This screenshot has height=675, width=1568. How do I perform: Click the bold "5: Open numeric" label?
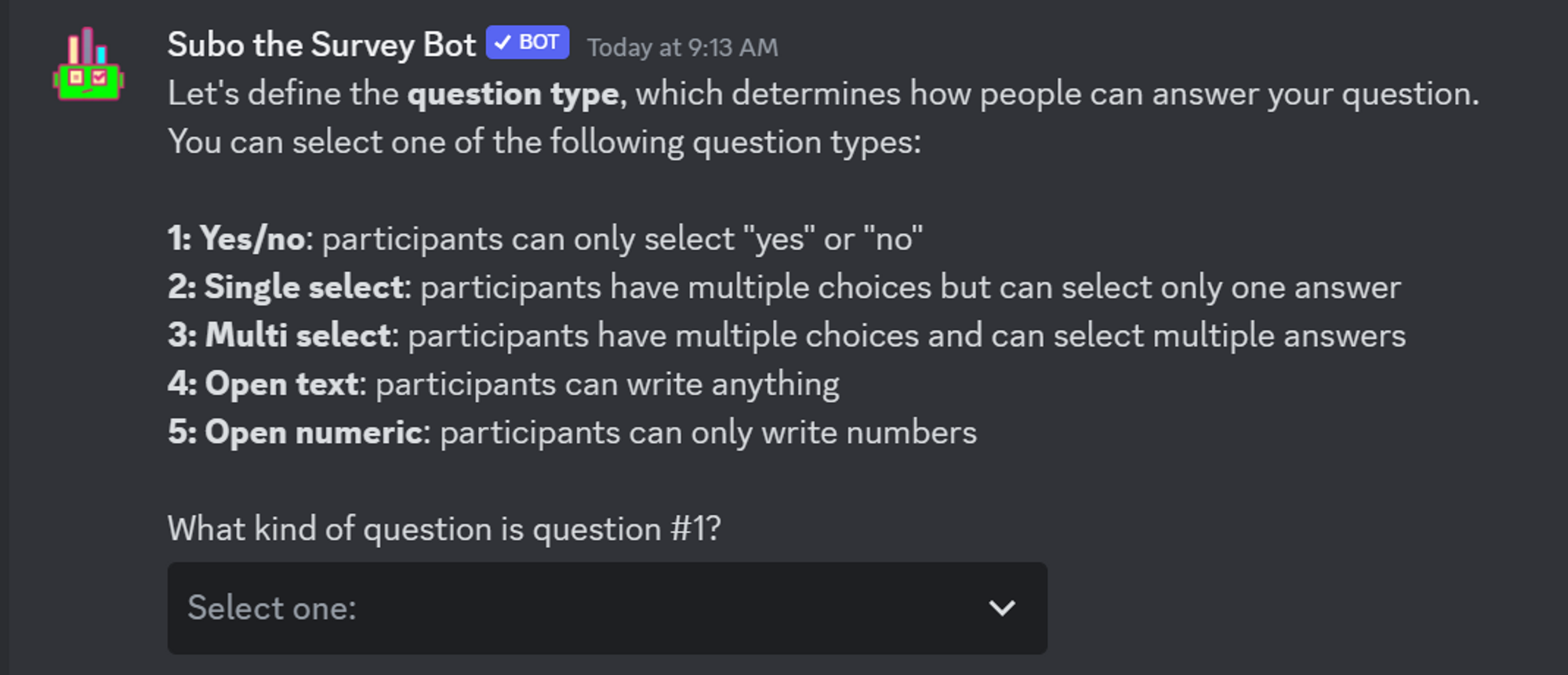coord(295,433)
